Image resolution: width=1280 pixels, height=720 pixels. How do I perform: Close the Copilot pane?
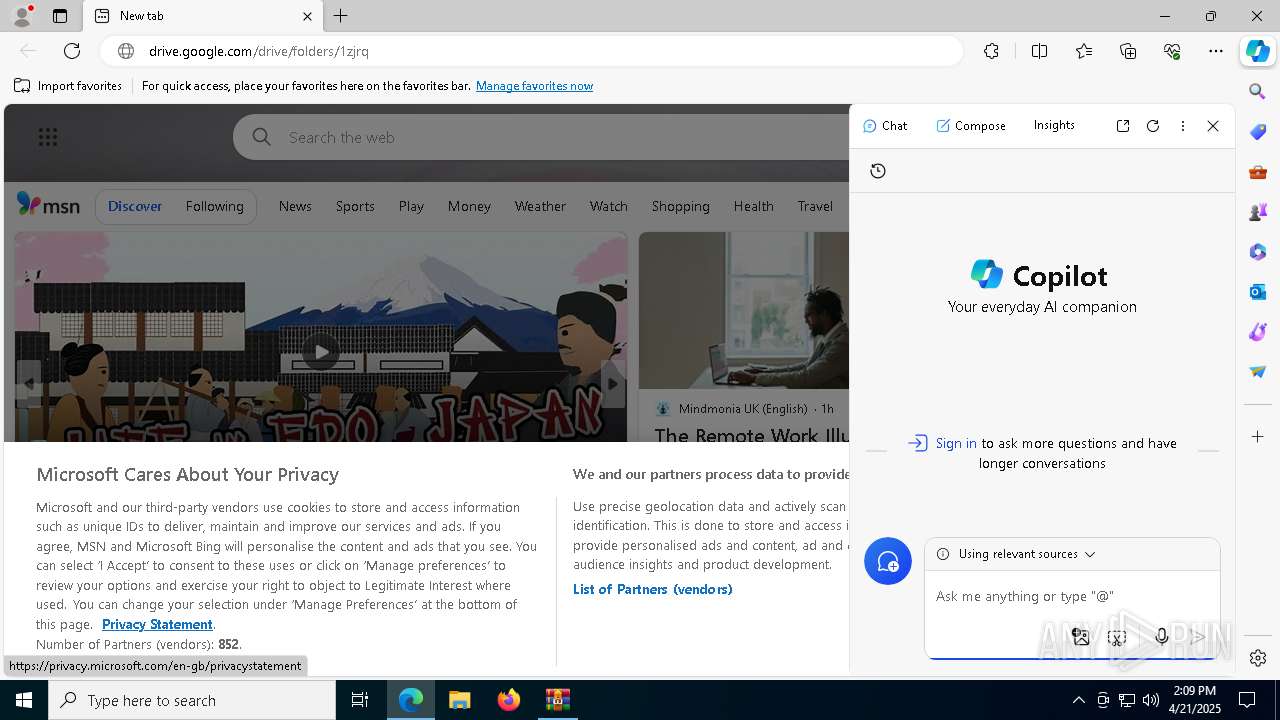[1213, 126]
